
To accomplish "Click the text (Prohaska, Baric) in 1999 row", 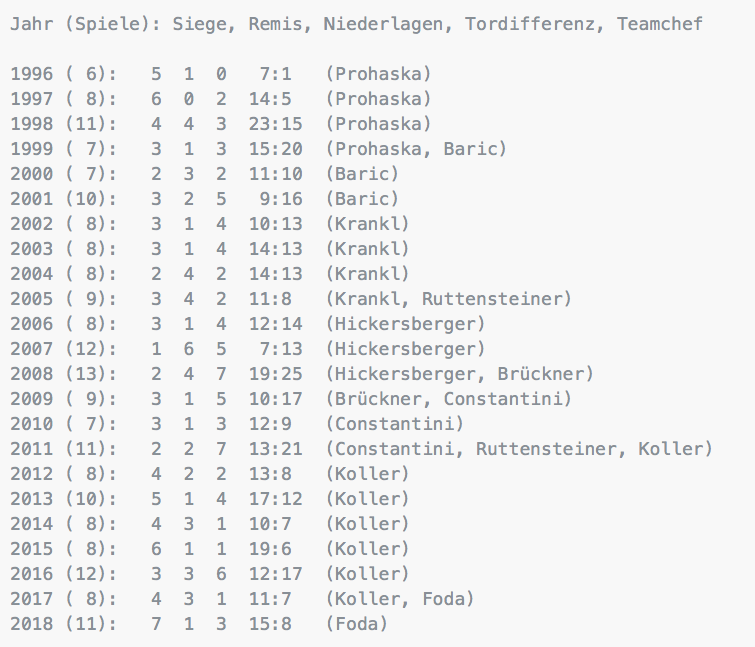I will coord(416,149).
